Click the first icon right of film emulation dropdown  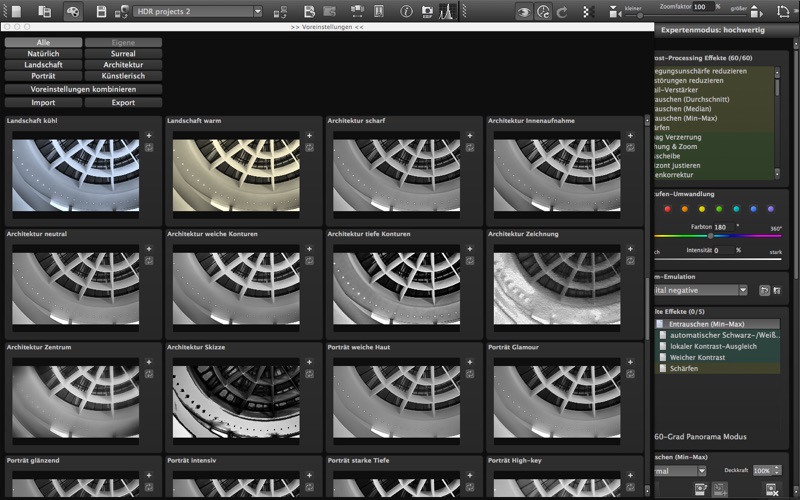(764, 290)
